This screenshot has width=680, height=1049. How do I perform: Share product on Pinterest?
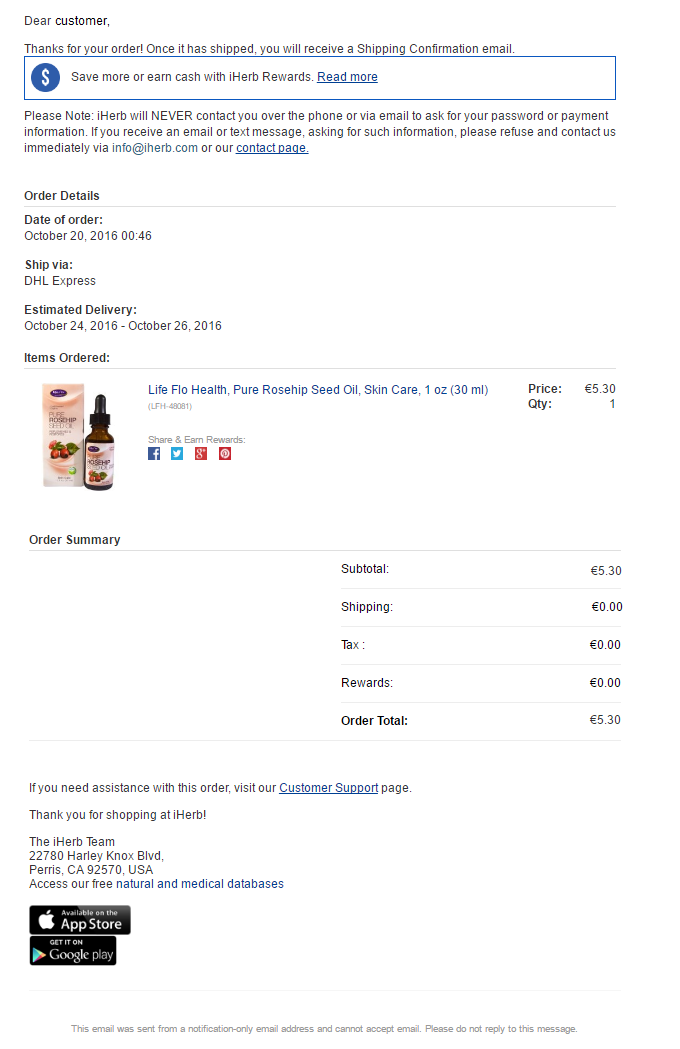225,454
